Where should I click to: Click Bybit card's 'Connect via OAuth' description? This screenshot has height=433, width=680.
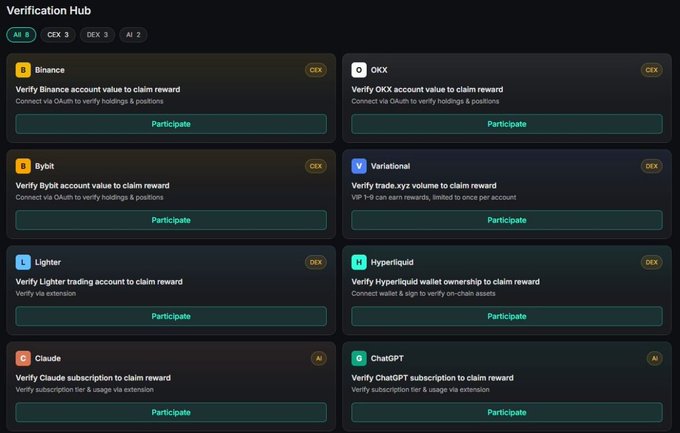89,197
